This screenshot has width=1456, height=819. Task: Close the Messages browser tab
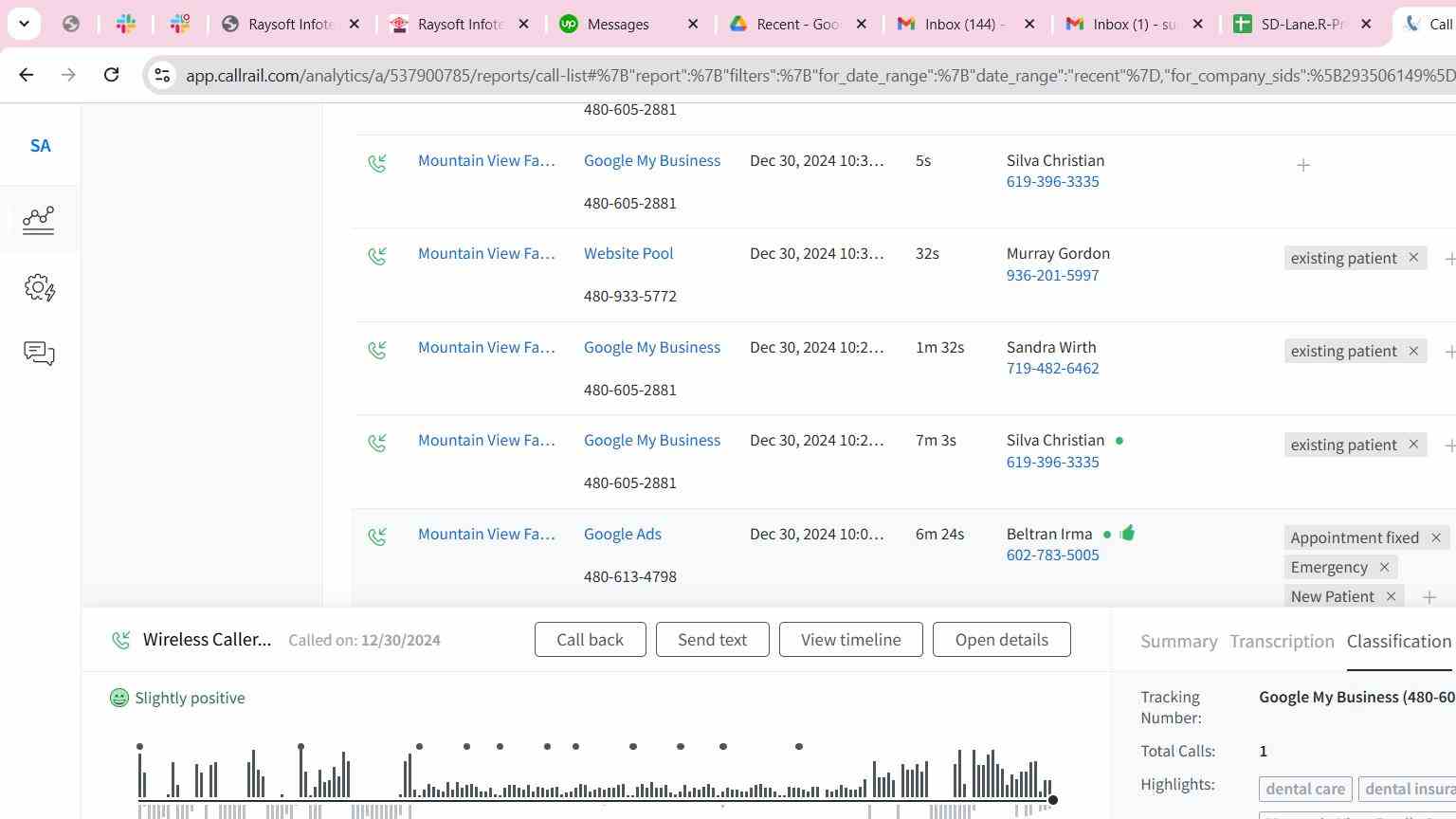693,25
